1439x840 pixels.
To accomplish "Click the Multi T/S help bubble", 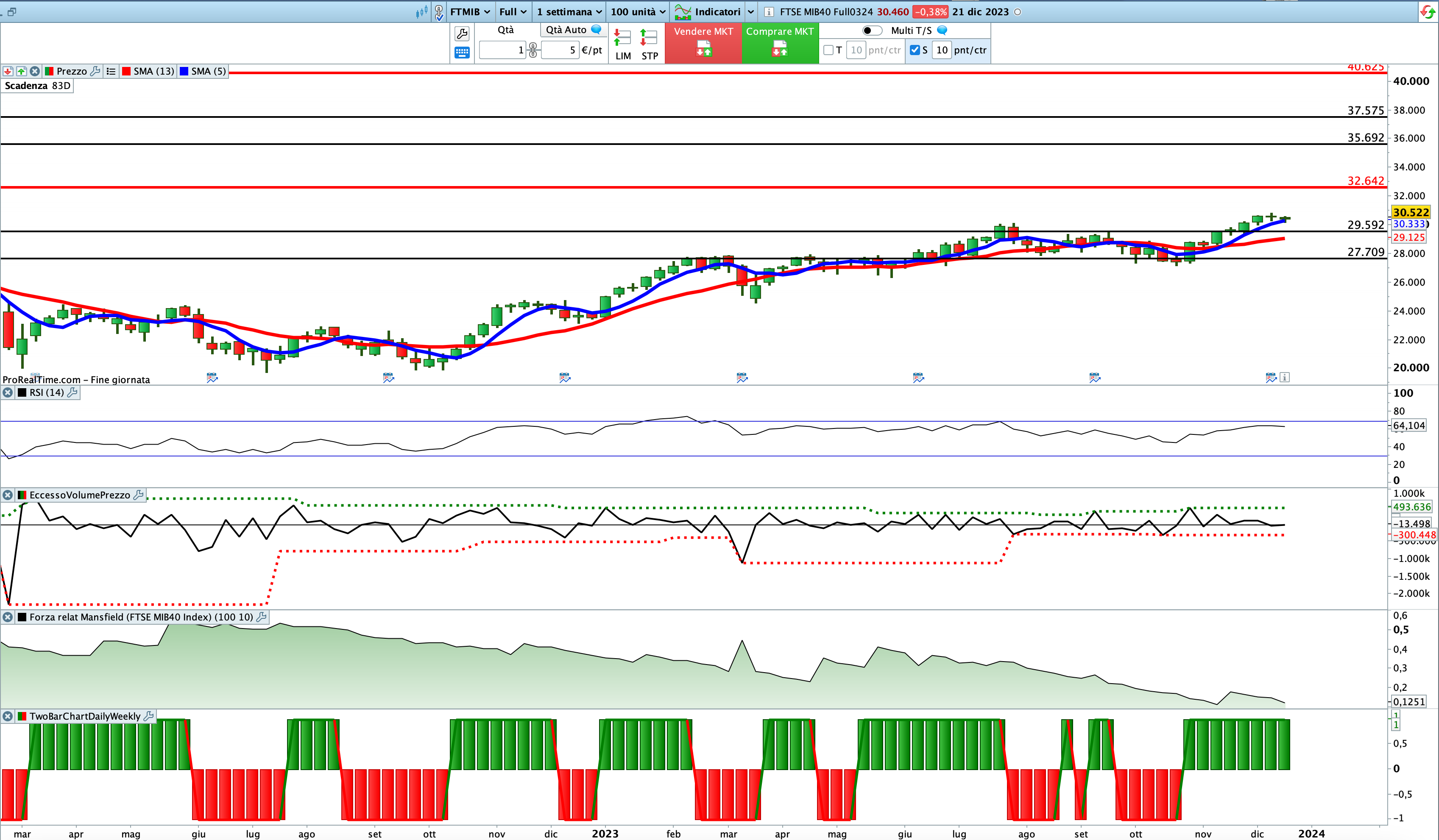I will coord(942,30).
